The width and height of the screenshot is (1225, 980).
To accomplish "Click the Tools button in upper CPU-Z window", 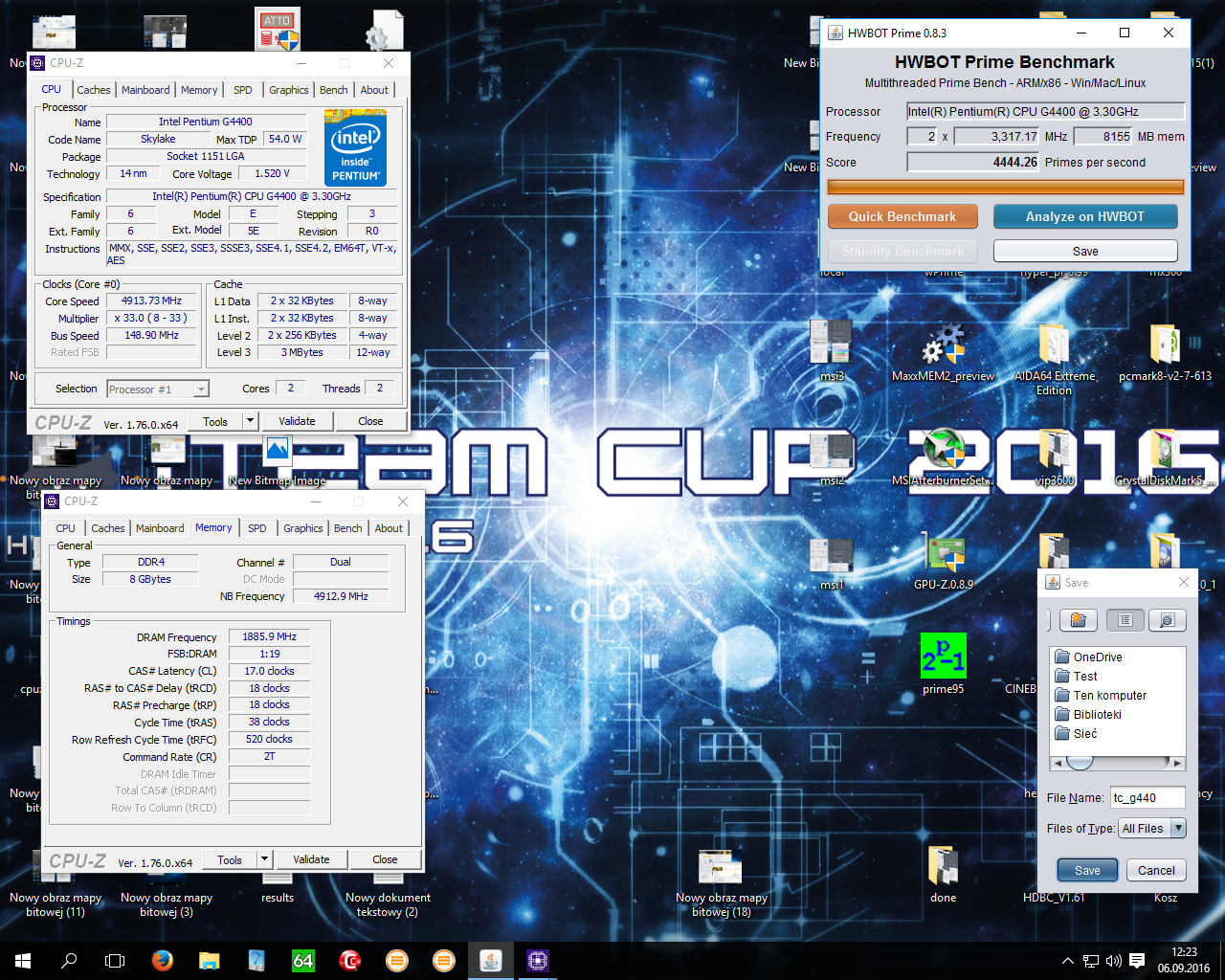I will 215,421.
